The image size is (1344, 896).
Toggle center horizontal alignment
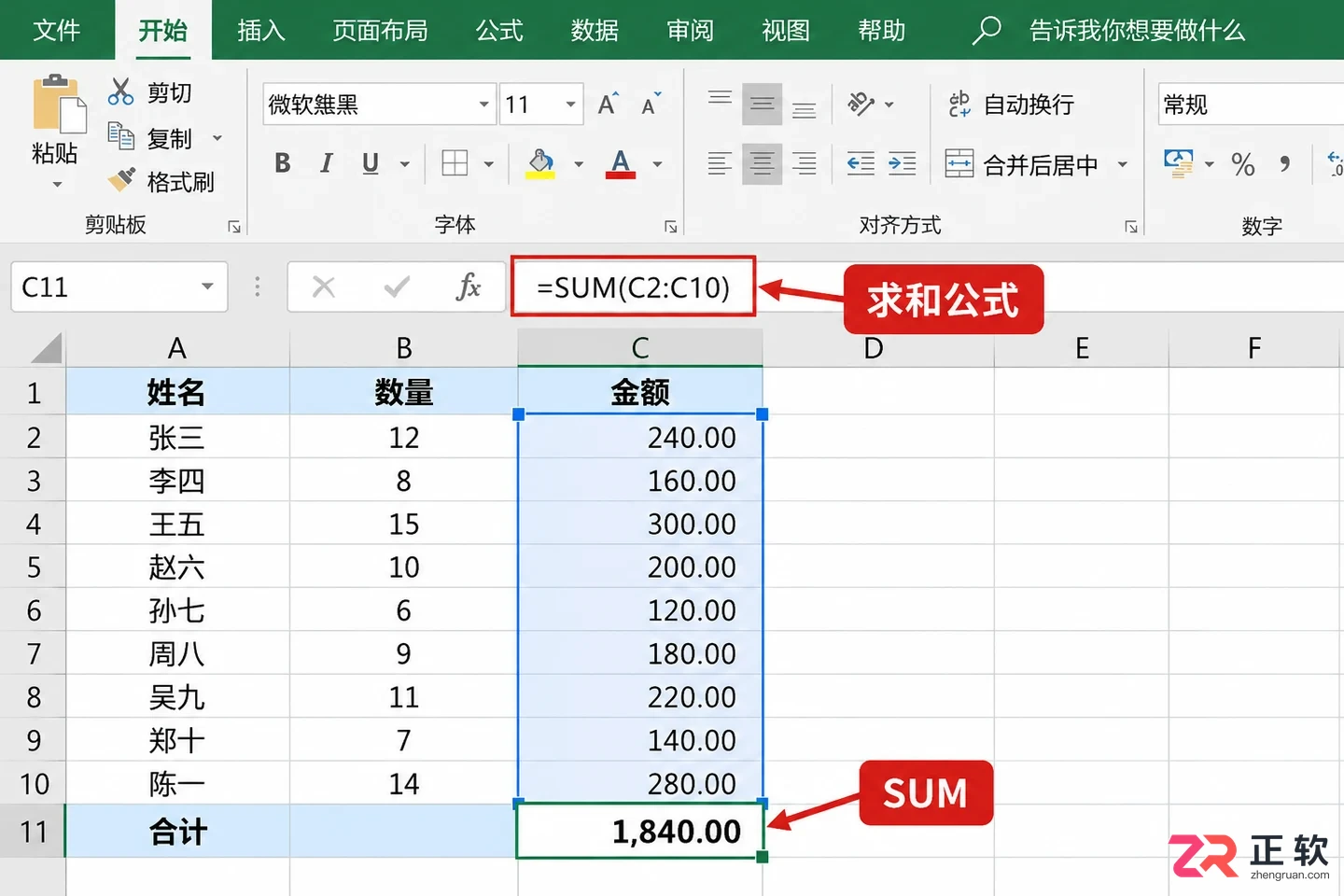(762, 164)
